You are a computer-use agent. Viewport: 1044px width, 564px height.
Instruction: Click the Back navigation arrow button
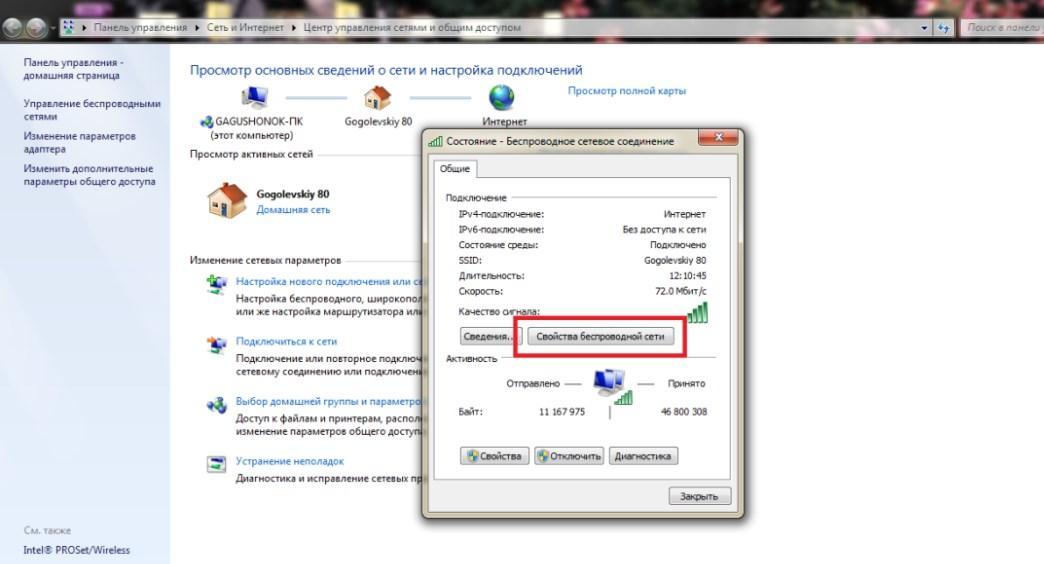[x=13, y=28]
